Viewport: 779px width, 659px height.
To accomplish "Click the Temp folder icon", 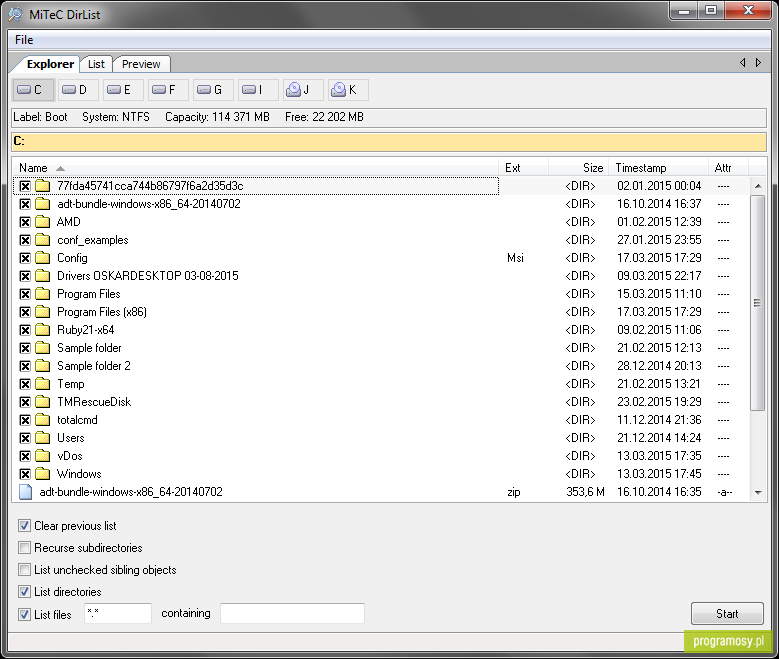I will pos(43,384).
